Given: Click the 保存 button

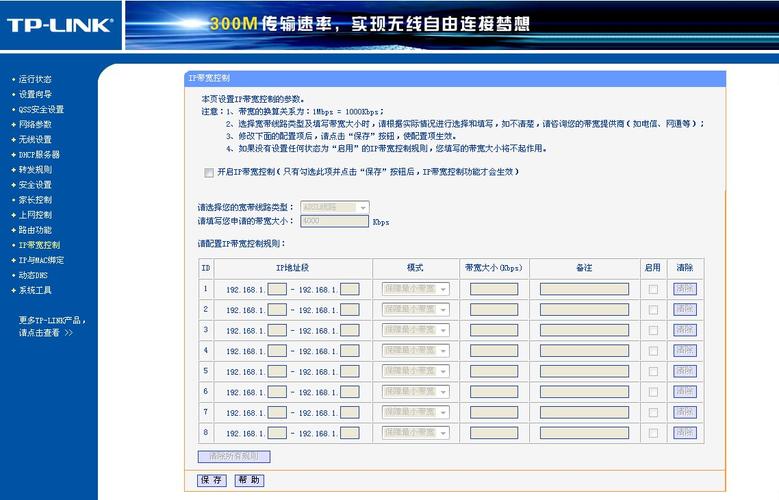Looking at the screenshot, I should [x=212, y=480].
